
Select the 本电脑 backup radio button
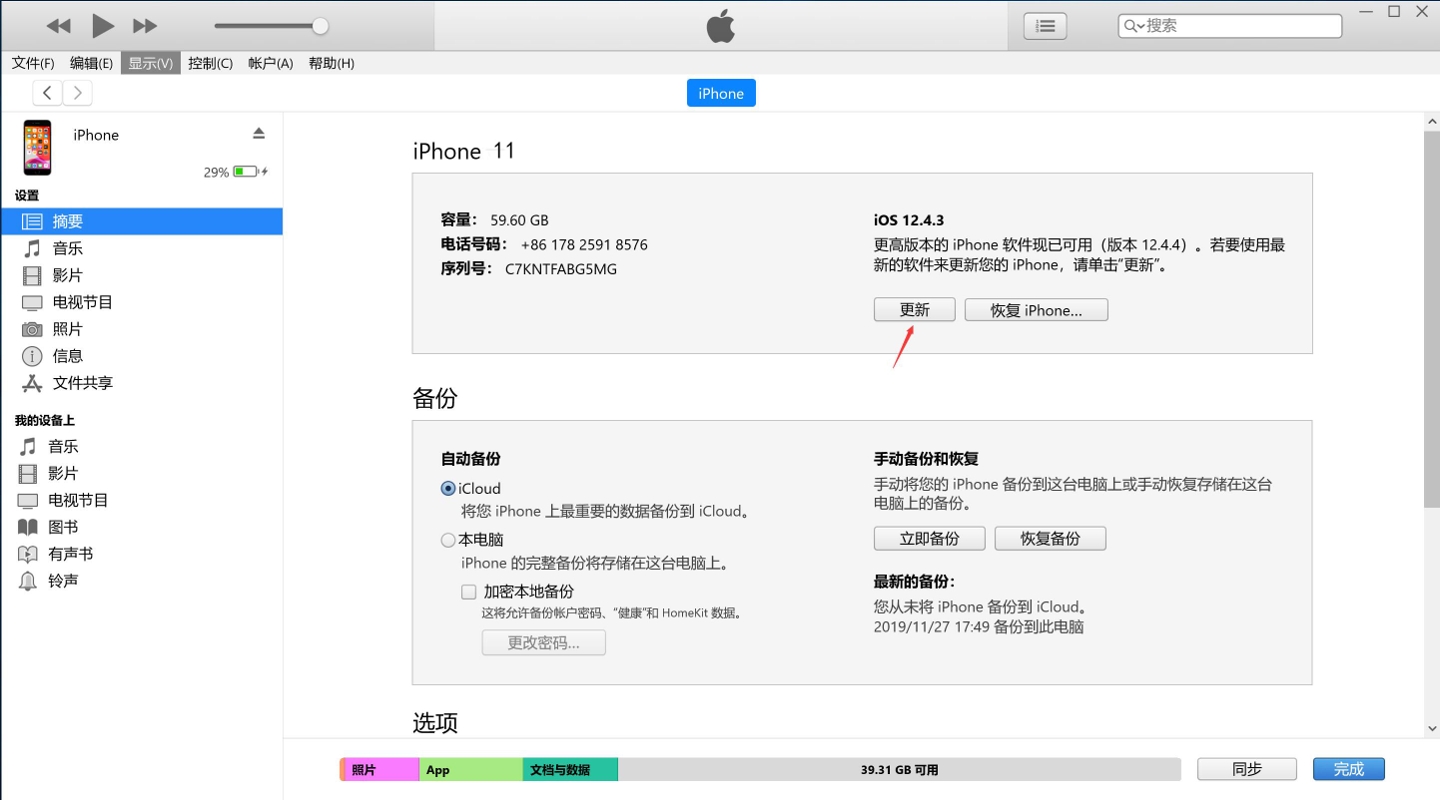pyautogui.click(x=448, y=540)
